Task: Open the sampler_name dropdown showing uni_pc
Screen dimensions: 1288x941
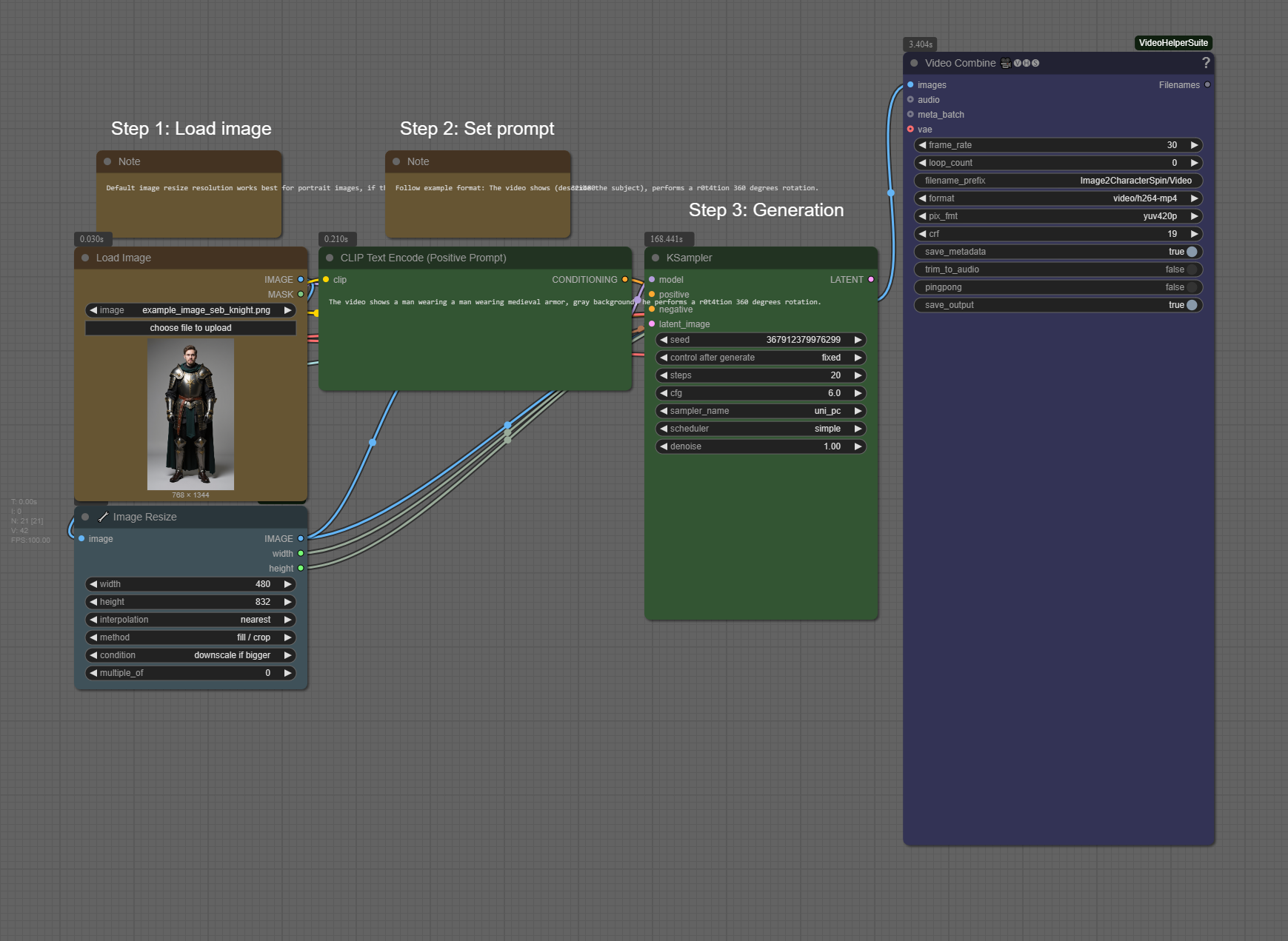Action: click(761, 411)
